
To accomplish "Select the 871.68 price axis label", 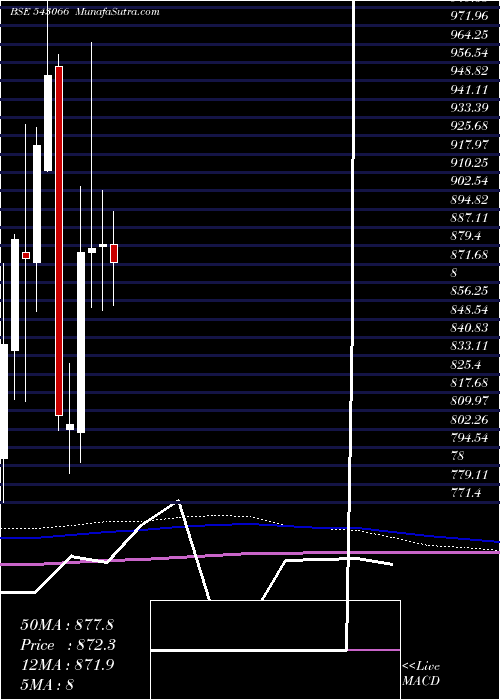I will click(469, 254).
